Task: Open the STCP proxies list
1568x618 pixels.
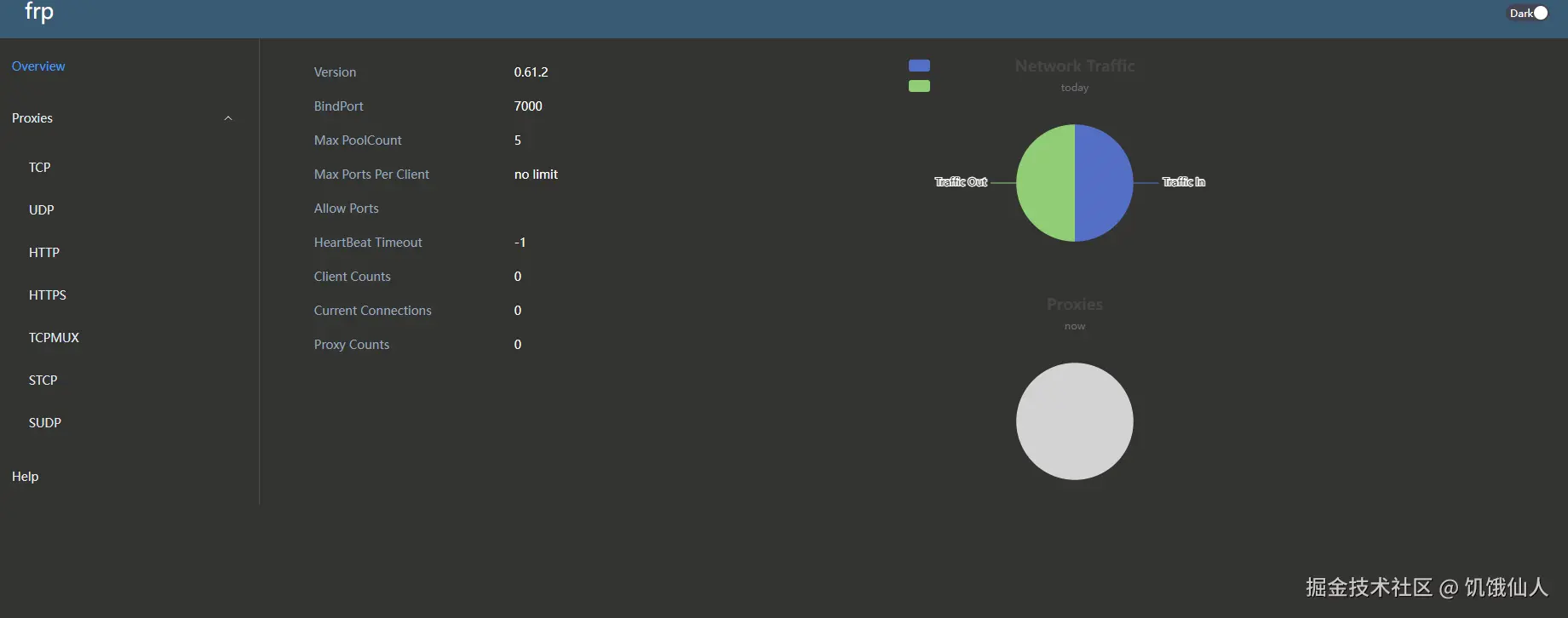Action: [x=43, y=381]
